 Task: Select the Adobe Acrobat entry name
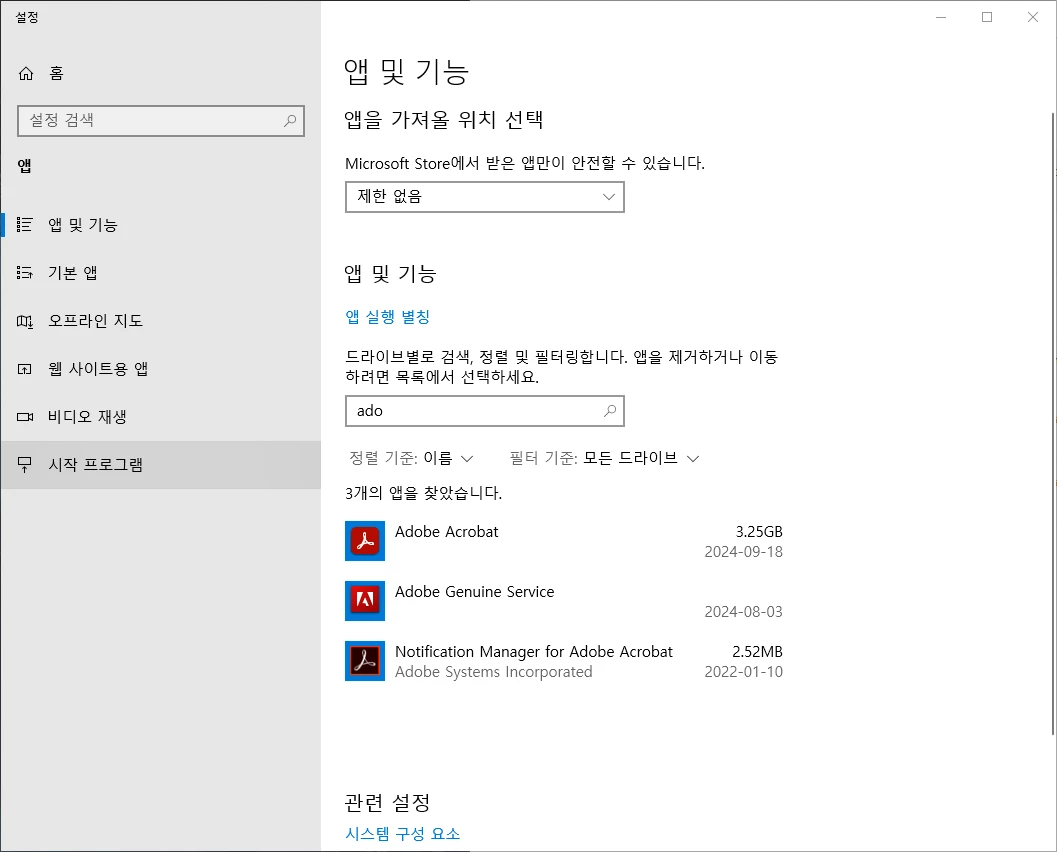click(446, 532)
